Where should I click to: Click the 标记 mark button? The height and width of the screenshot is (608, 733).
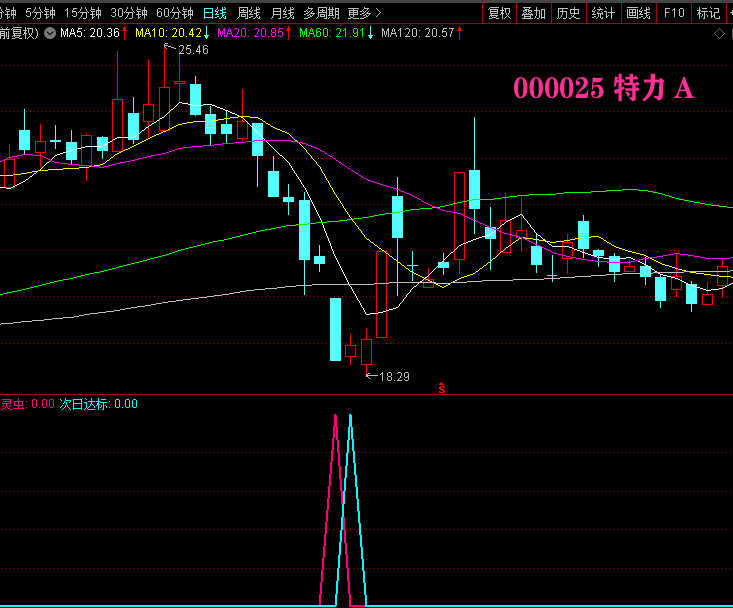pyautogui.click(x=709, y=13)
